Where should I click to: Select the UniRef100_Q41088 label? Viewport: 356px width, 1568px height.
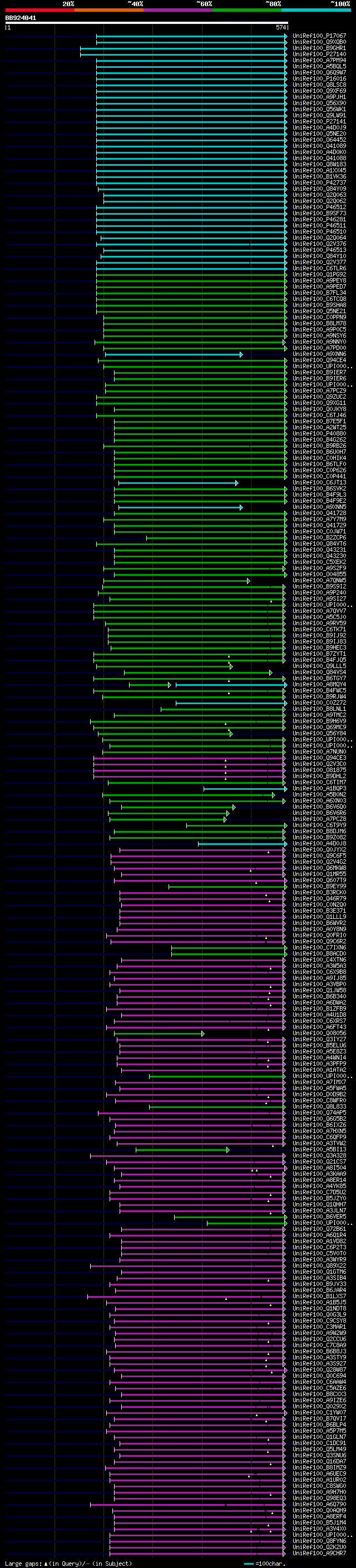[319, 159]
